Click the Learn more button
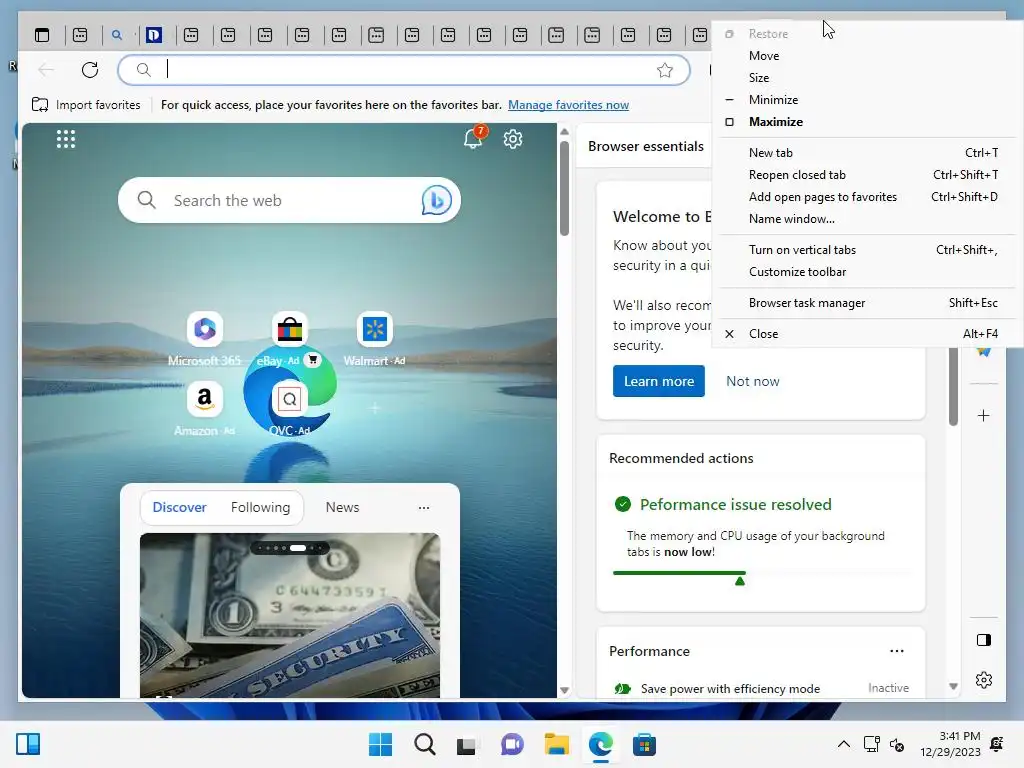The height and width of the screenshot is (768, 1024). pos(658,381)
